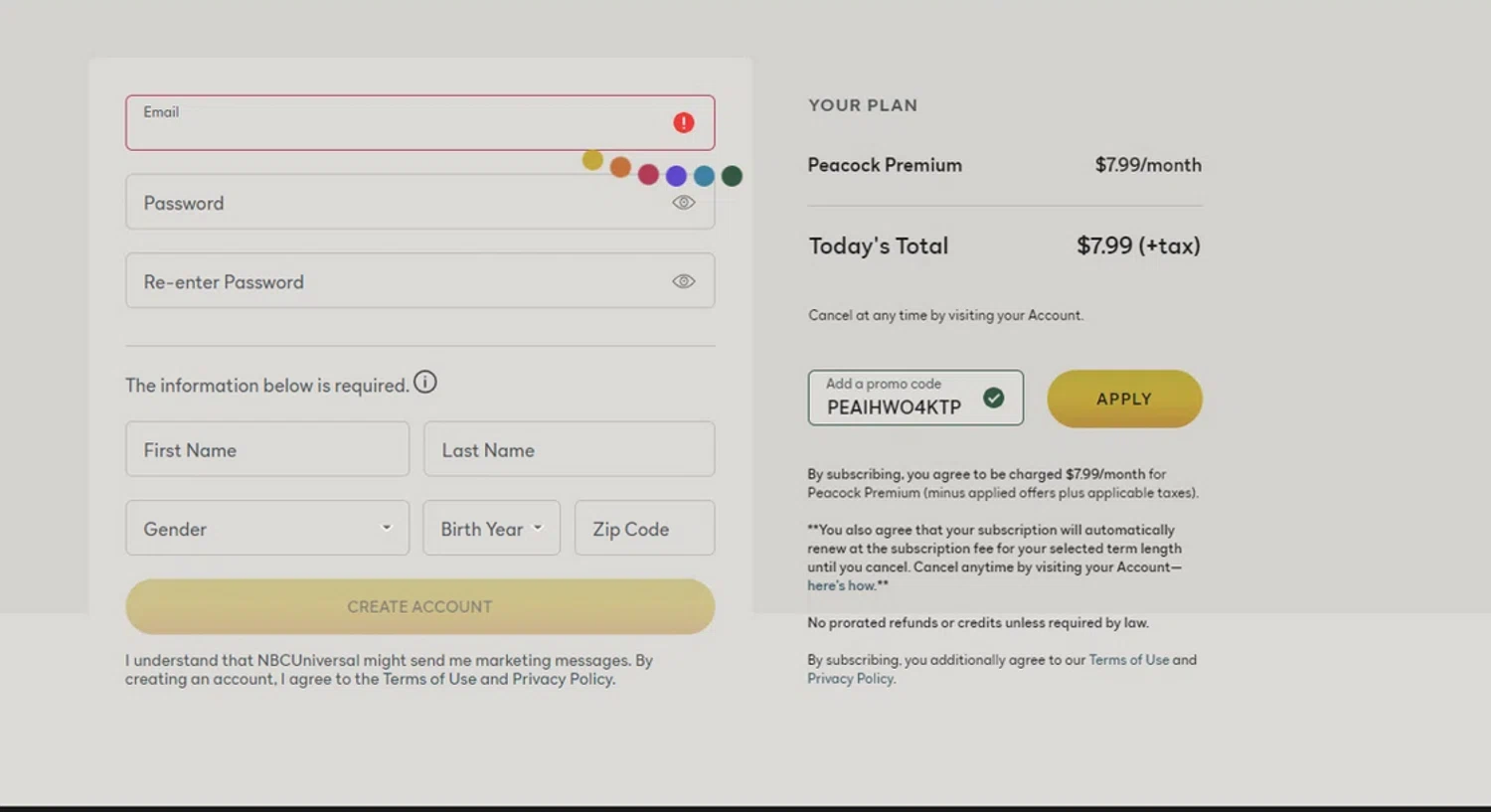Click the red error icon in Email field

tap(683, 122)
